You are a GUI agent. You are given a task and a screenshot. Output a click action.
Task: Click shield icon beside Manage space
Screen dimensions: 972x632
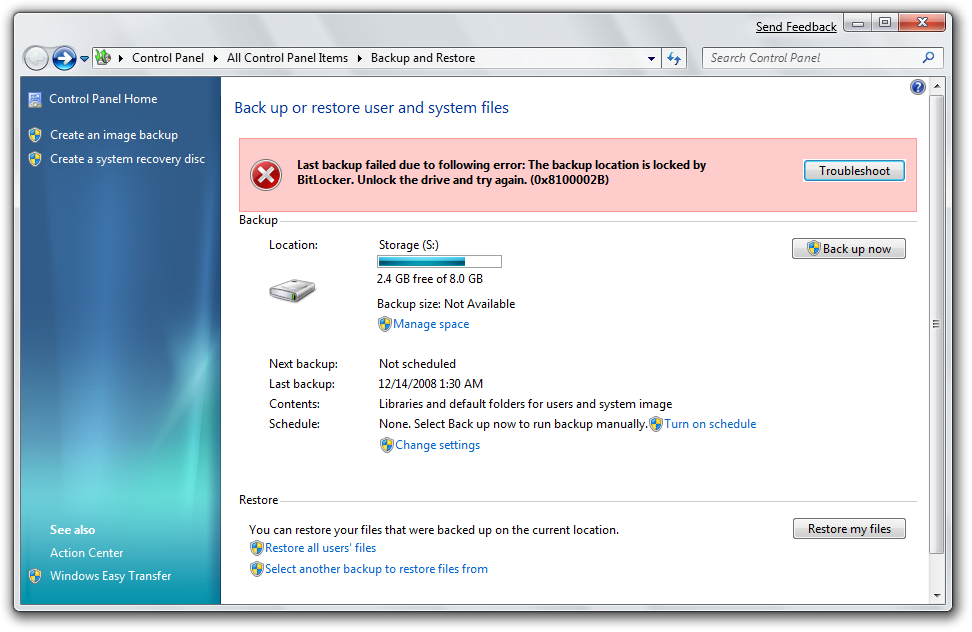(x=385, y=324)
